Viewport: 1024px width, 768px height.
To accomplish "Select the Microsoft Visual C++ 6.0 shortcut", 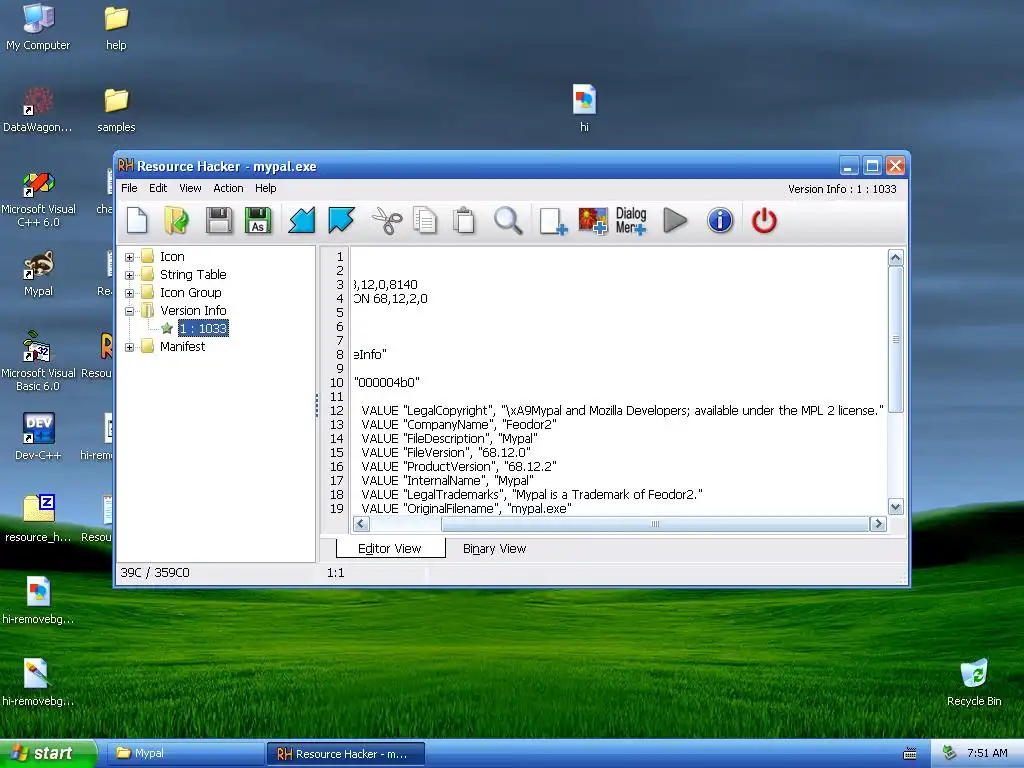I will click(38, 199).
